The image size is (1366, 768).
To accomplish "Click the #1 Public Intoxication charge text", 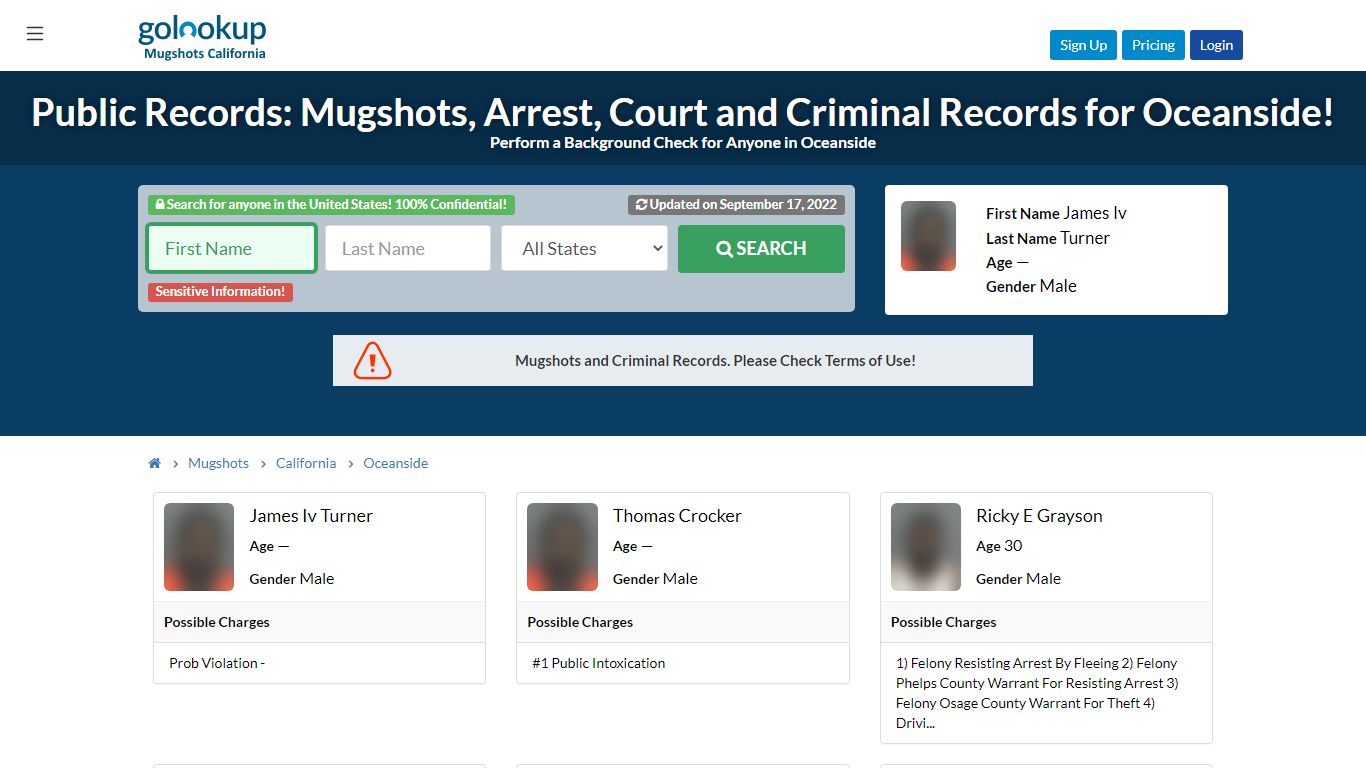I will coord(599,663).
